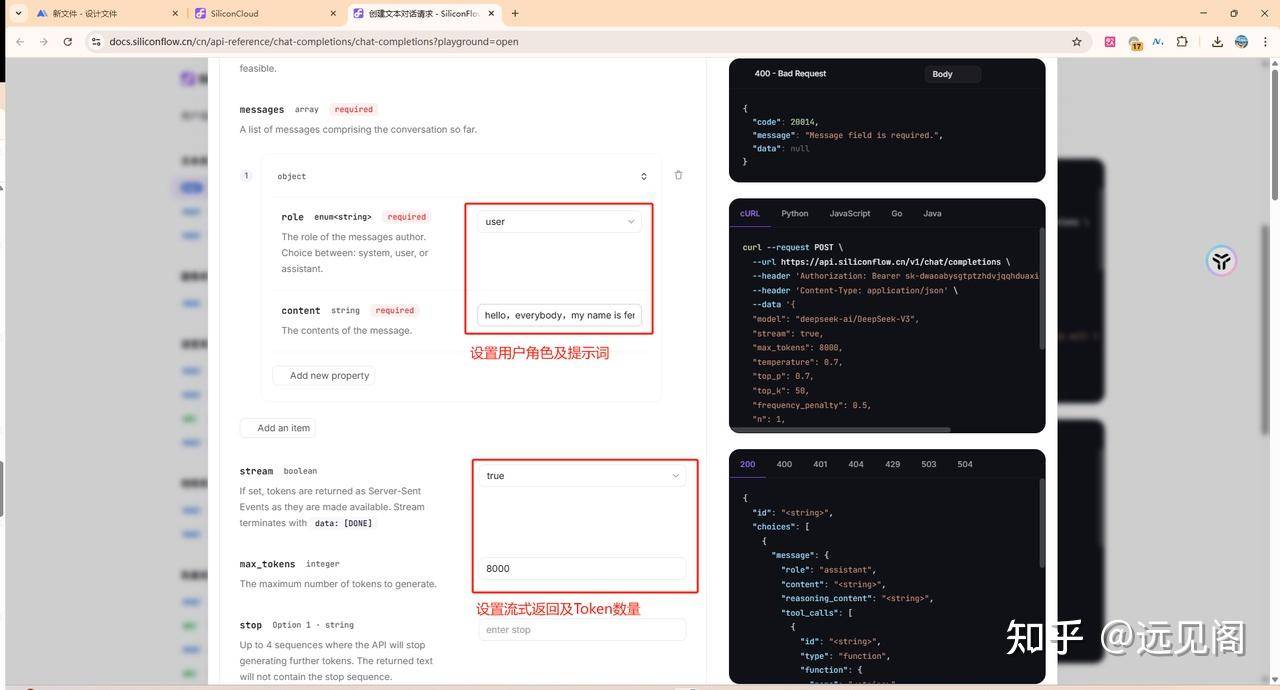The width and height of the screenshot is (1280, 690).
Task: Click the "model": "deepseek-ai/DeepSeek-V3" code line
Action: 836,319
